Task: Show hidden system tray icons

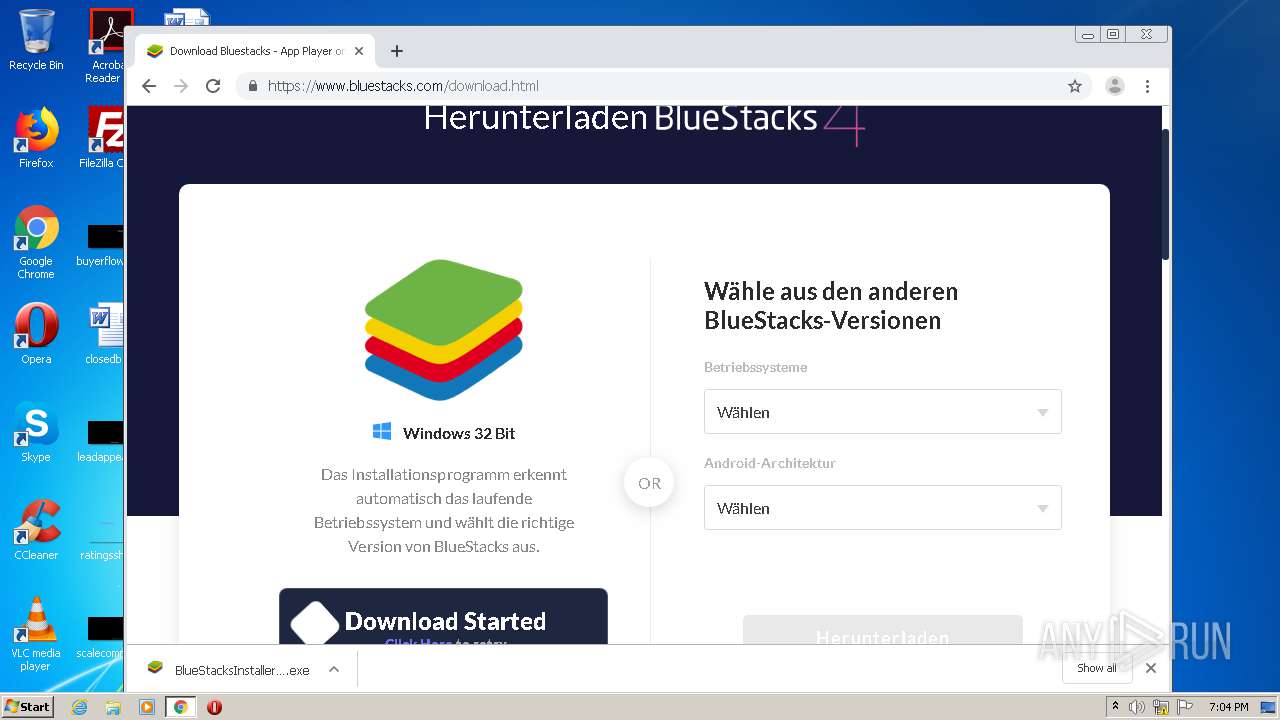Action: click(1115, 706)
